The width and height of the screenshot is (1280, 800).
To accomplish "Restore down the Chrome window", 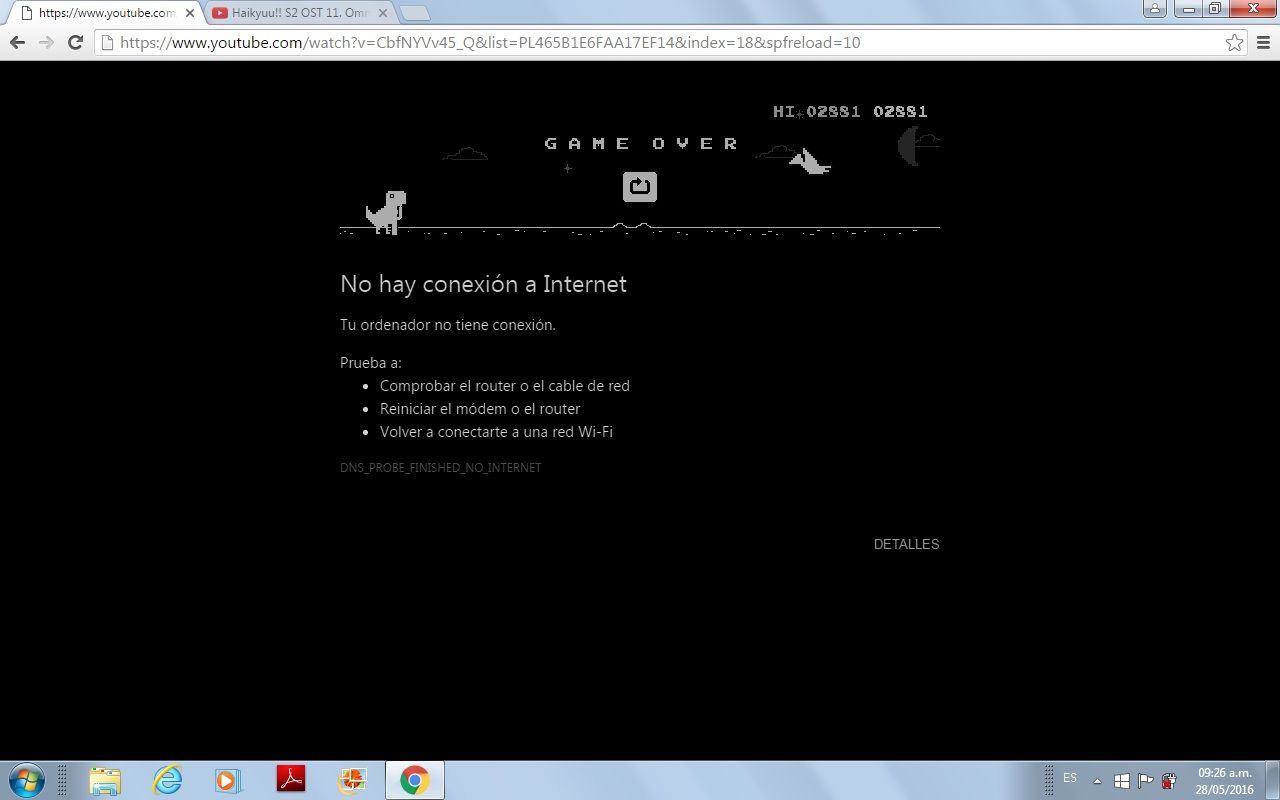I will point(1215,8).
